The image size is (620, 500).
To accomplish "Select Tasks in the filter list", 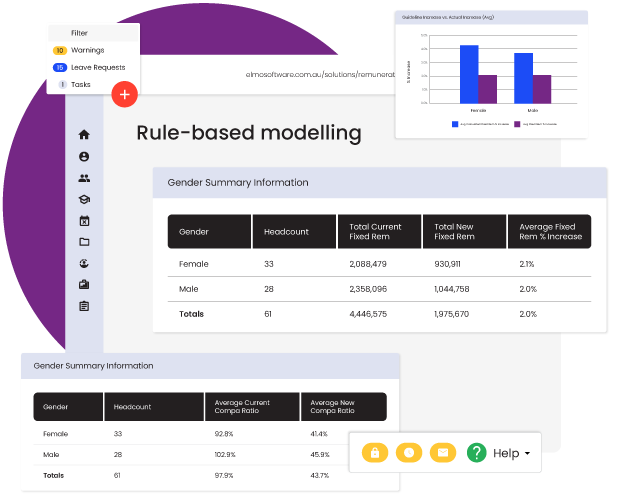I will (x=81, y=85).
